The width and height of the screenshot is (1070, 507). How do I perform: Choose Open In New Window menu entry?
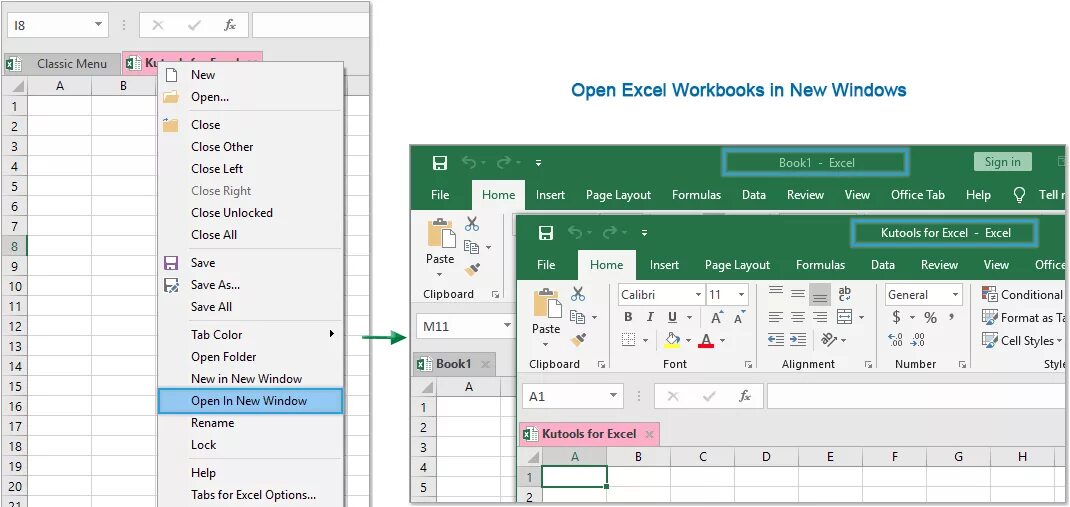(250, 401)
